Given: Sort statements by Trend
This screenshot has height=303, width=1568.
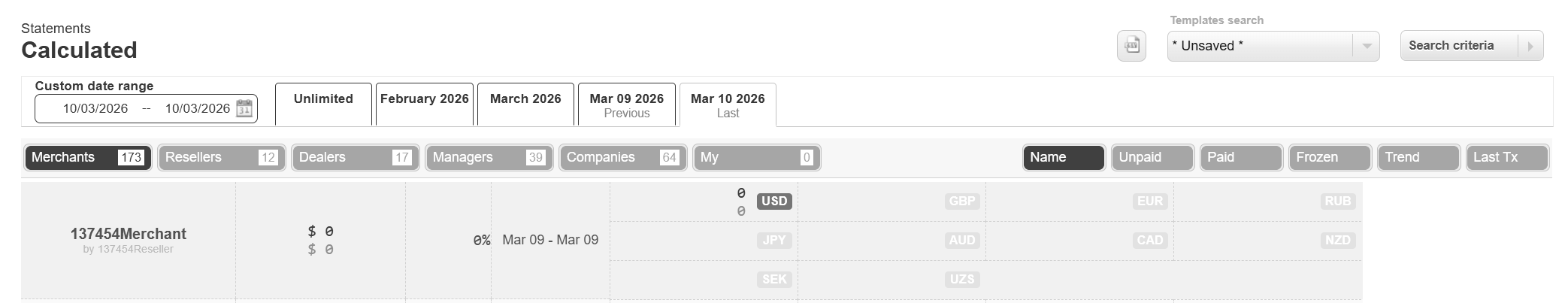Looking at the screenshot, I should [x=1418, y=157].
